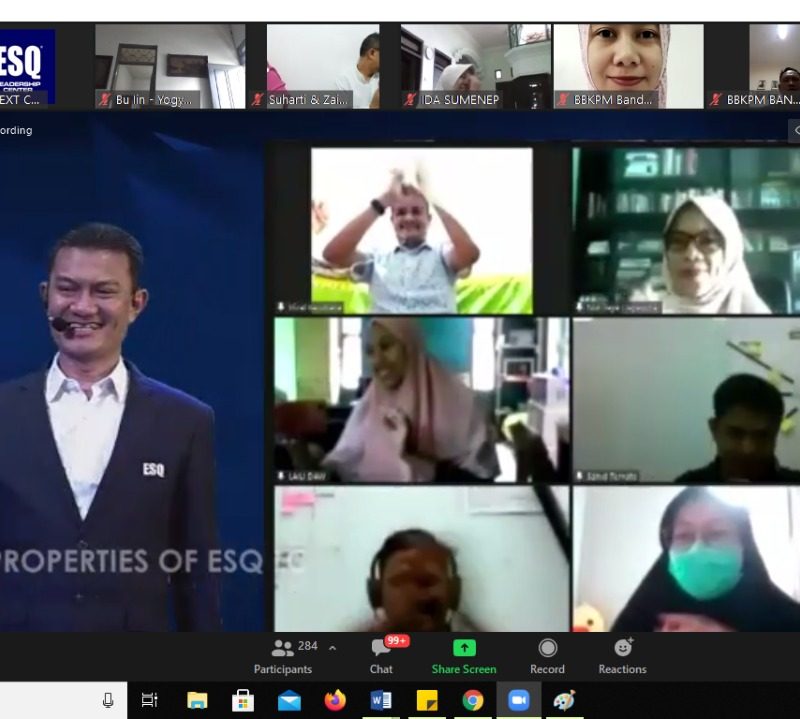This screenshot has height=719, width=800.
Task: Select the Zoom app in taskbar
Action: [519, 700]
